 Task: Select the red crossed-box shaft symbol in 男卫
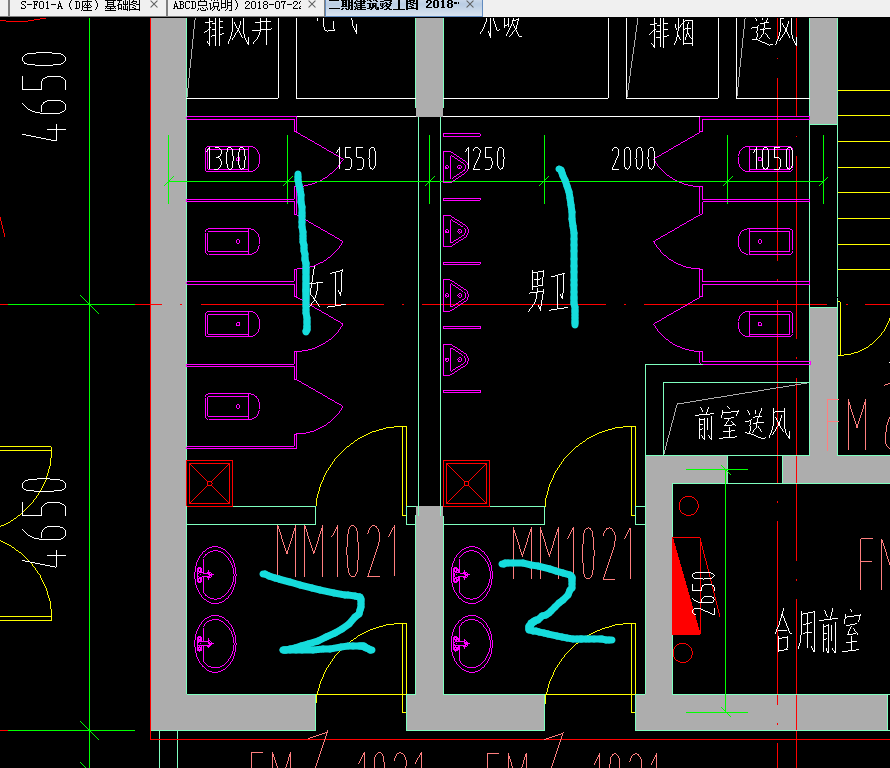[466, 483]
